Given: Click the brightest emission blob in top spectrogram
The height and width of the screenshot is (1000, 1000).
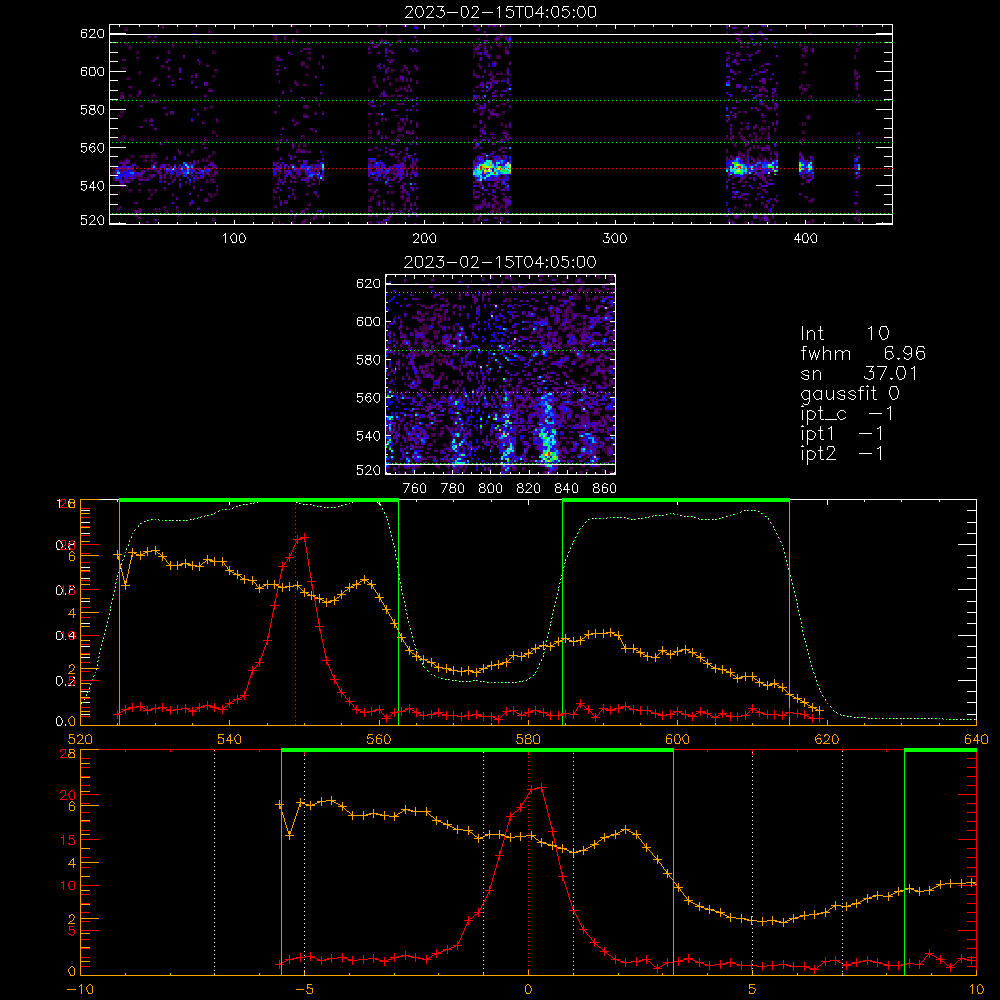Looking at the screenshot, I should click(x=491, y=168).
